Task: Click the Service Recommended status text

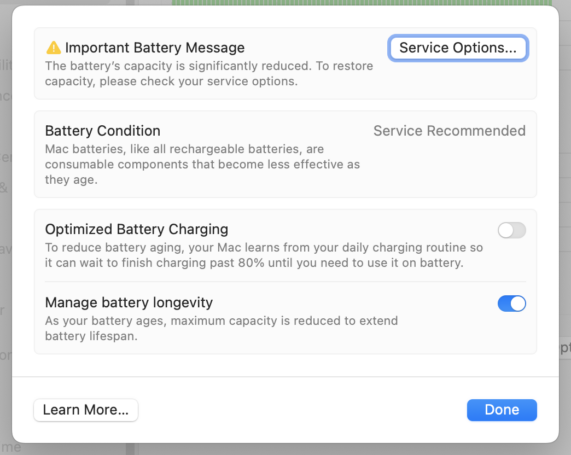Action: pos(449,131)
